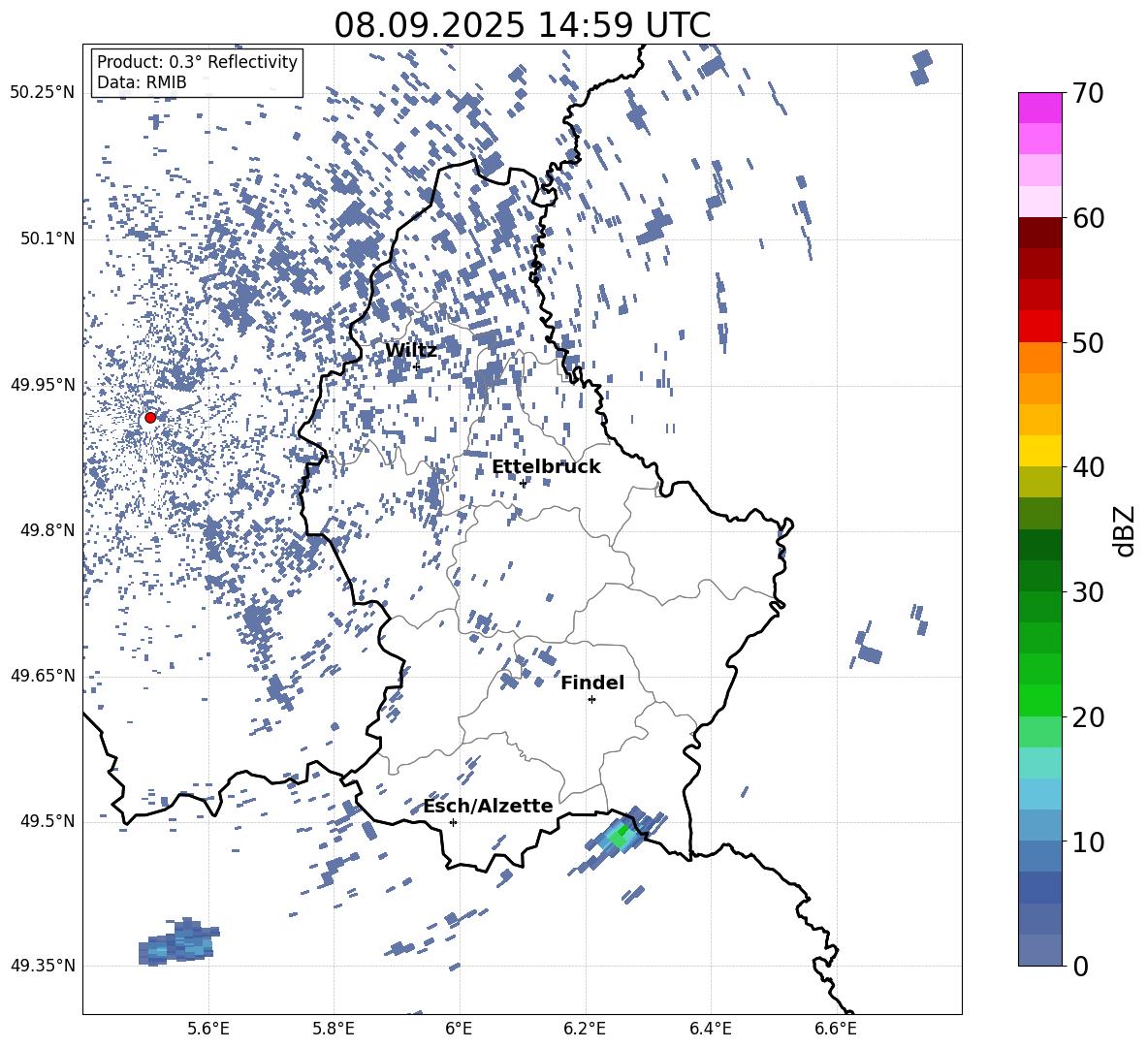Click the Ettelbruck city label
The height and width of the screenshot is (1048, 1148).
click(546, 467)
